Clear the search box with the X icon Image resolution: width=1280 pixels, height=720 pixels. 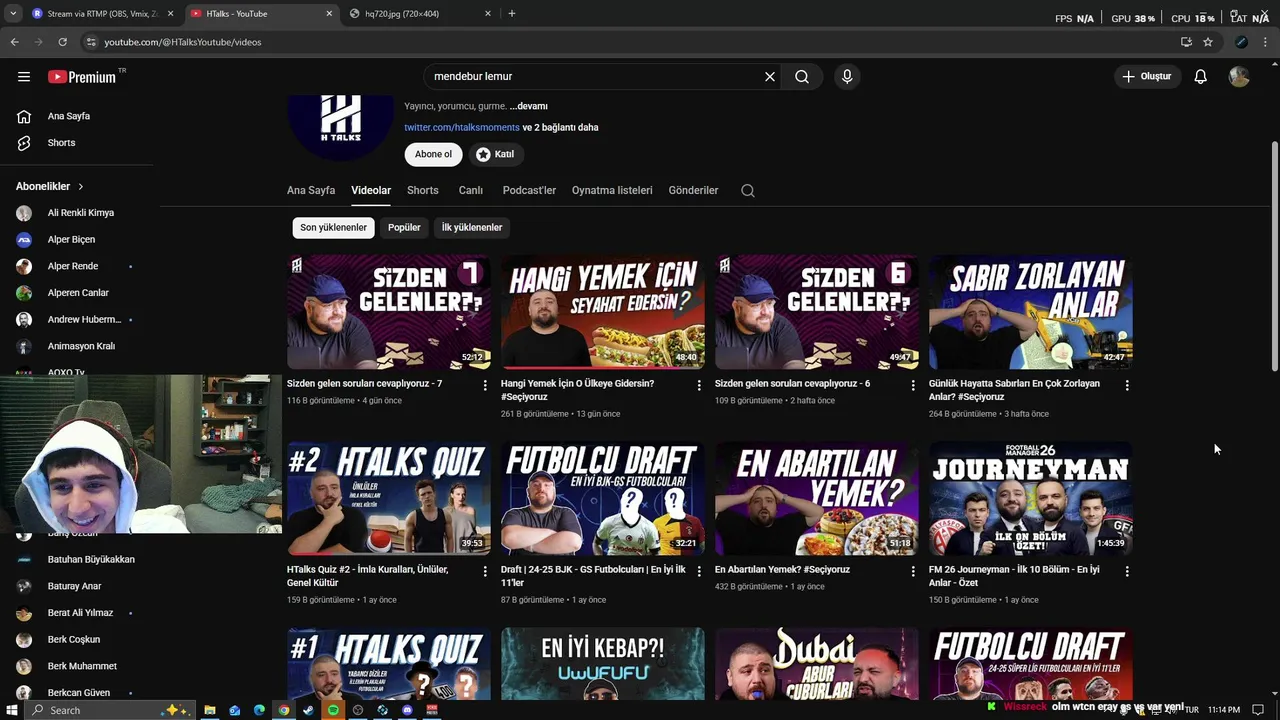click(x=770, y=76)
